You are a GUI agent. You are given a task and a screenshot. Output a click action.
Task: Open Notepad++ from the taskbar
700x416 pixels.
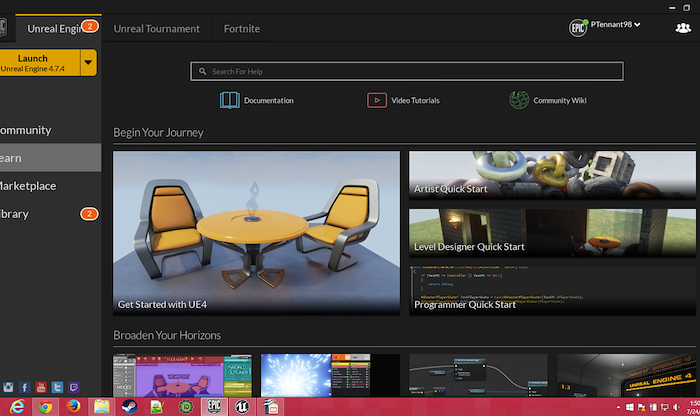pos(157,407)
